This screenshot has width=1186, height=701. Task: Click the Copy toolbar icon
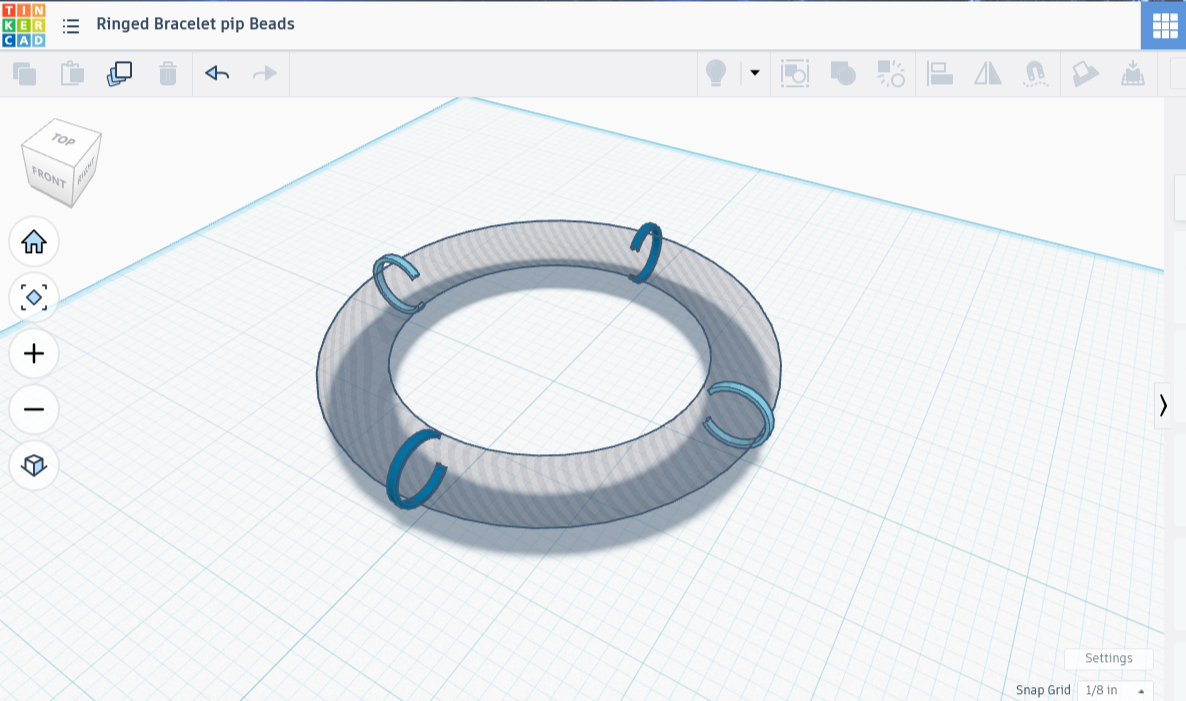point(24,73)
